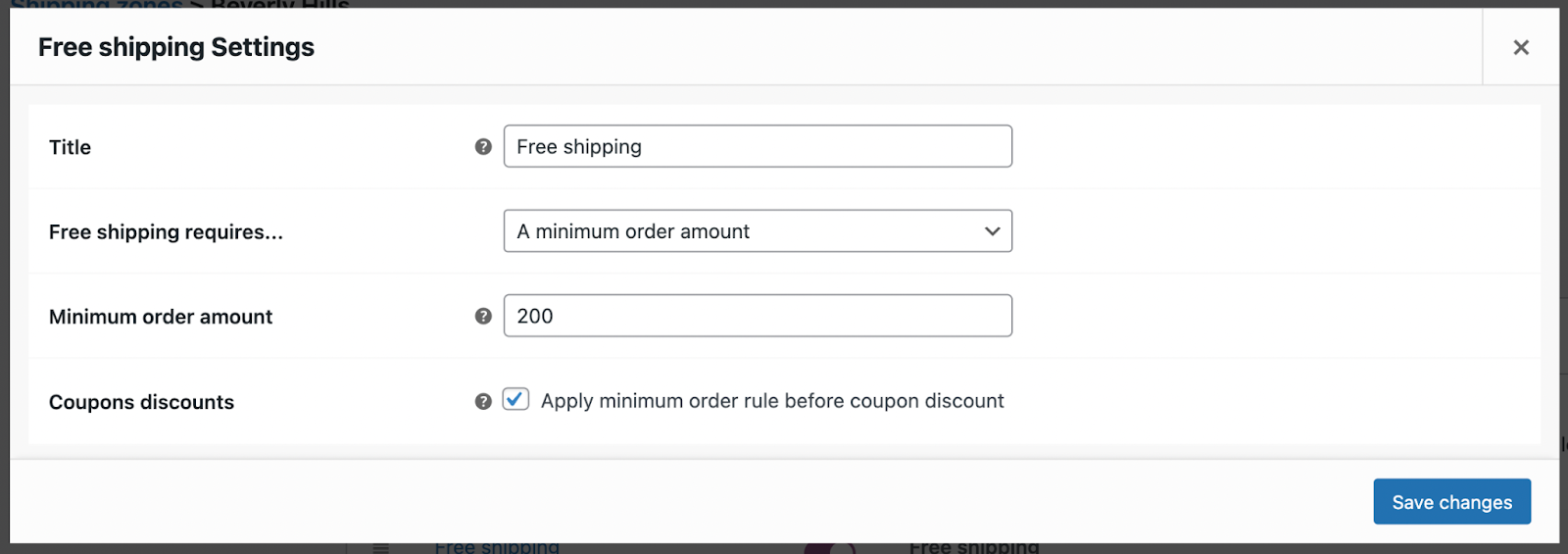Viewport: 1568px width, 554px height.
Task: Click the Shipping zones breadcrumb link
Action: coord(96,5)
